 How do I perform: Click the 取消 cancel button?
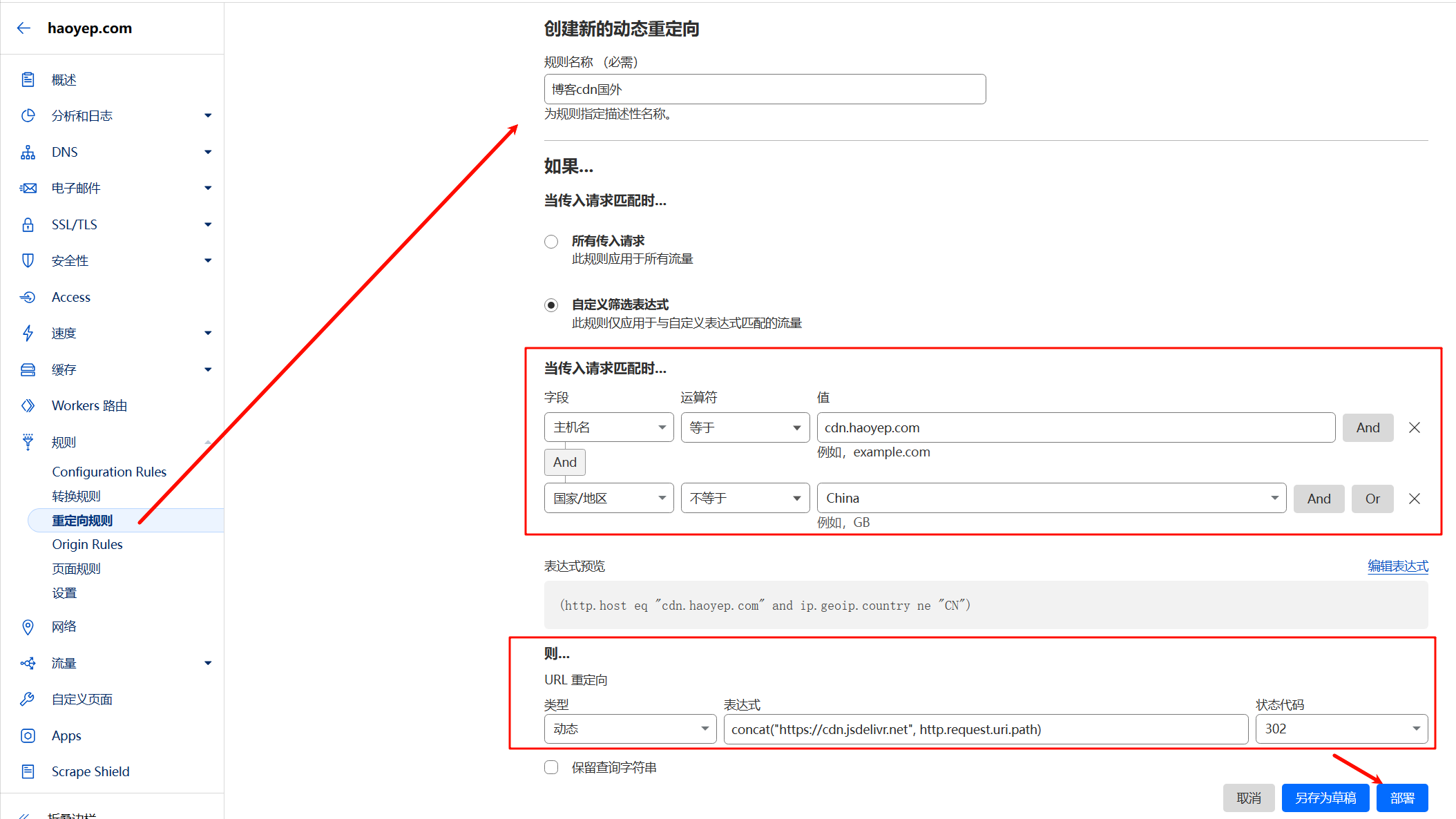point(1249,798)
